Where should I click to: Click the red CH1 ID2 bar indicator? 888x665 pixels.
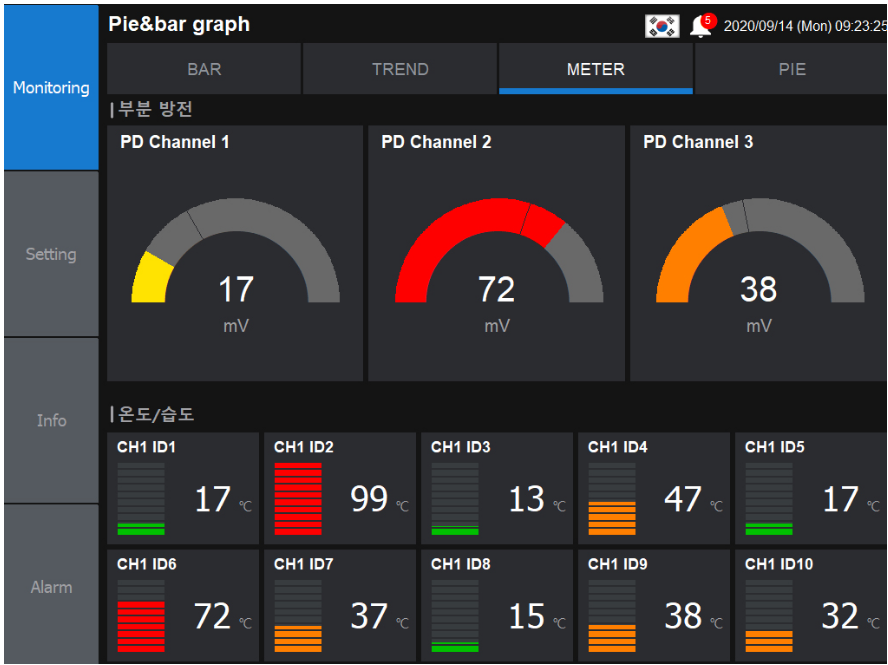pyautogui.click(x=298, y=499)
